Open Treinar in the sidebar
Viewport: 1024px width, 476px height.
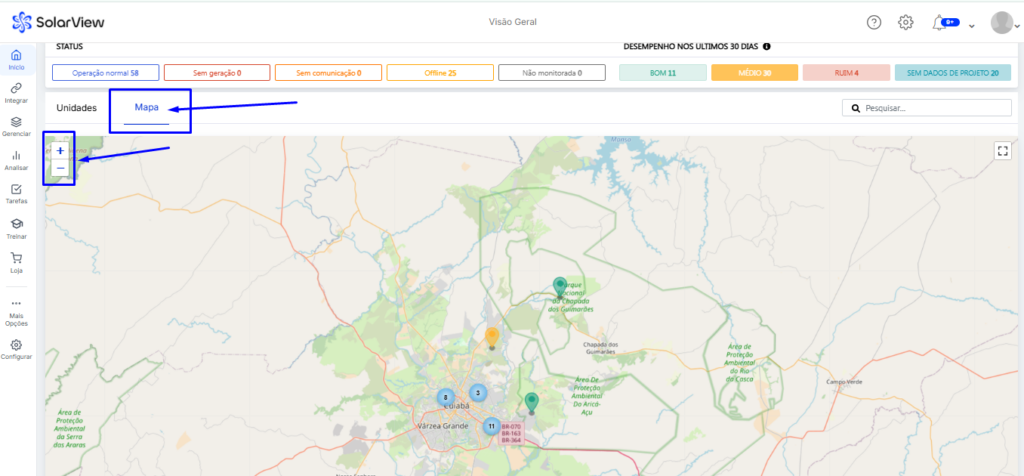click(16, 228)
